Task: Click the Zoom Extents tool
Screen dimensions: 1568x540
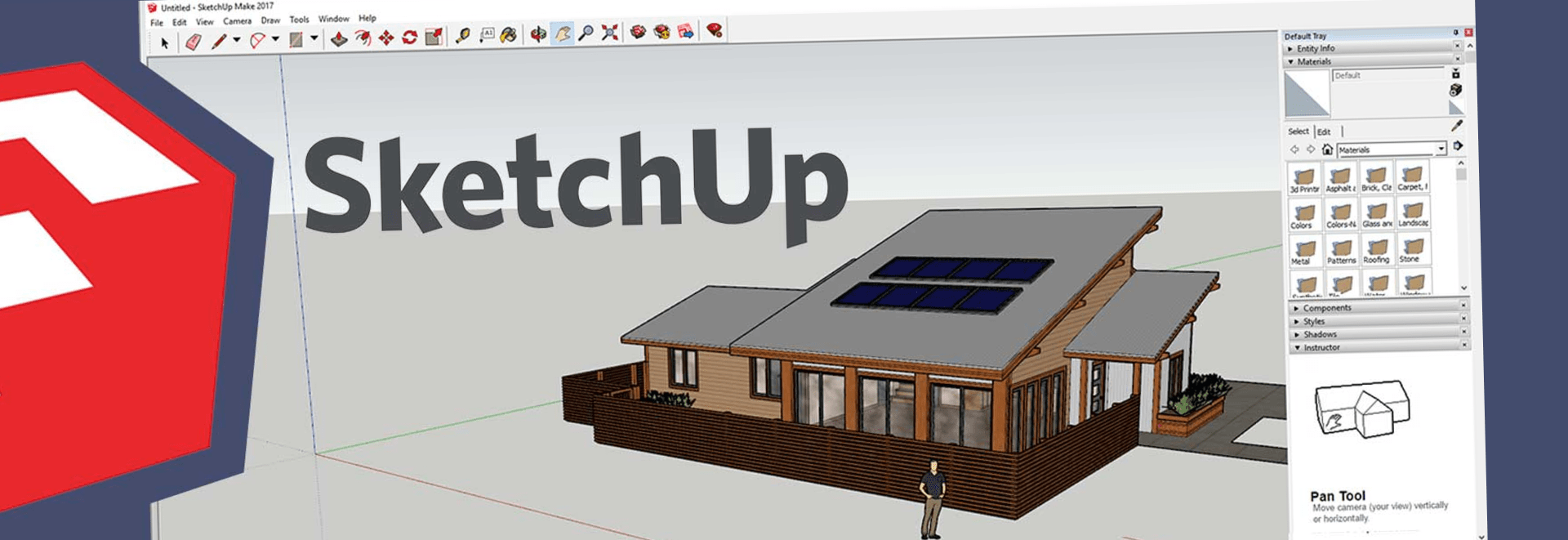Action: pyautogui.click(x=609, y=33)
